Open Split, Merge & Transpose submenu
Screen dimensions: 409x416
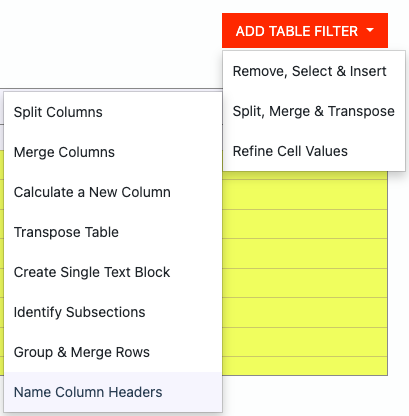pyautogui.click(x=314, y=111)
